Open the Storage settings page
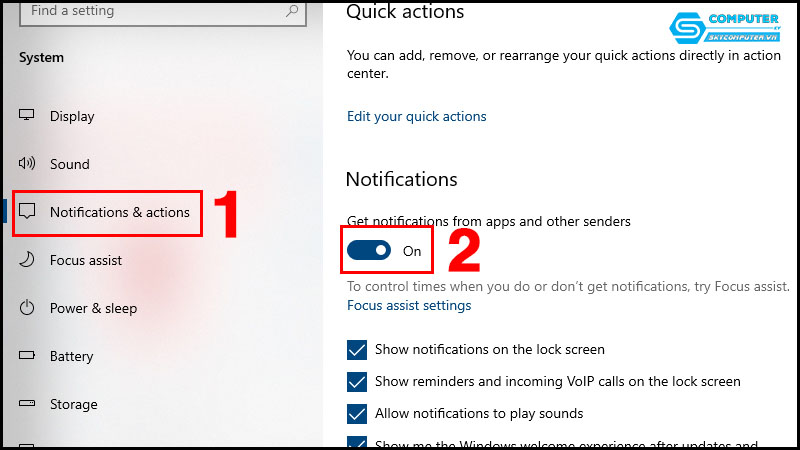800x450 pixels. [x=74, y=404]
